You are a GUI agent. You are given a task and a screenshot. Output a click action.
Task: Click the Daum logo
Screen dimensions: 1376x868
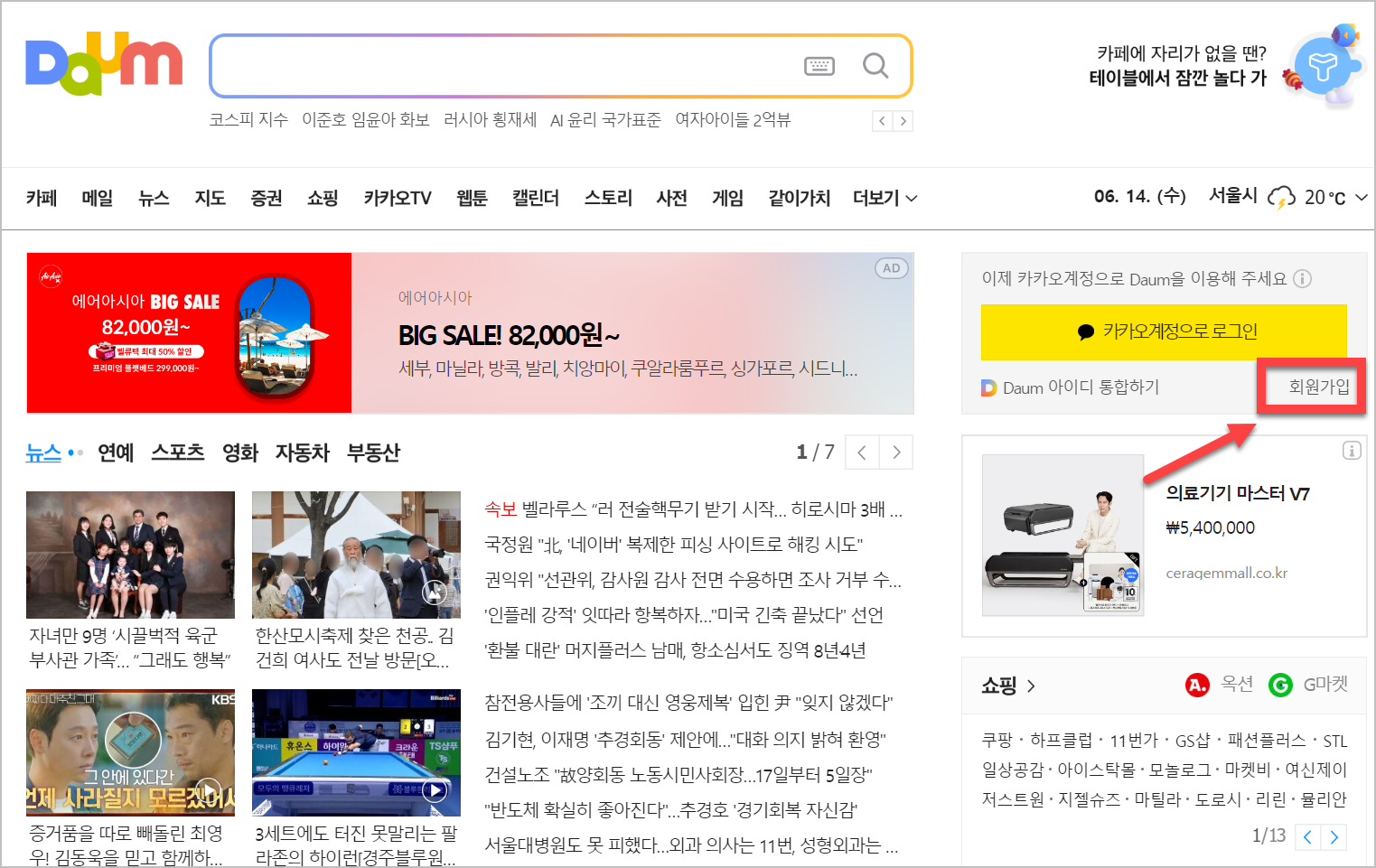pos(104,64)
